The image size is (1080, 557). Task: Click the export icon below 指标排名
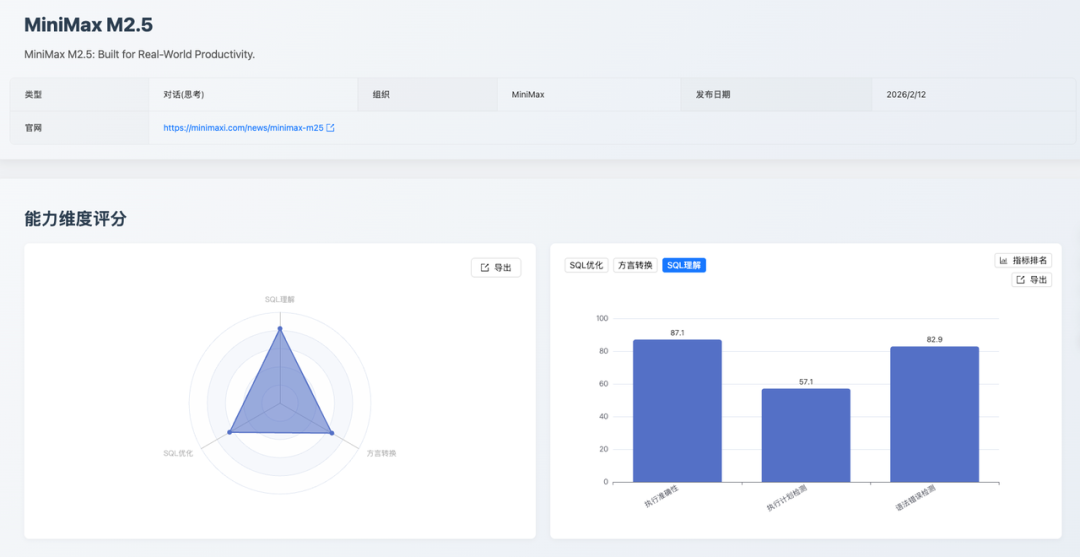1021,280
